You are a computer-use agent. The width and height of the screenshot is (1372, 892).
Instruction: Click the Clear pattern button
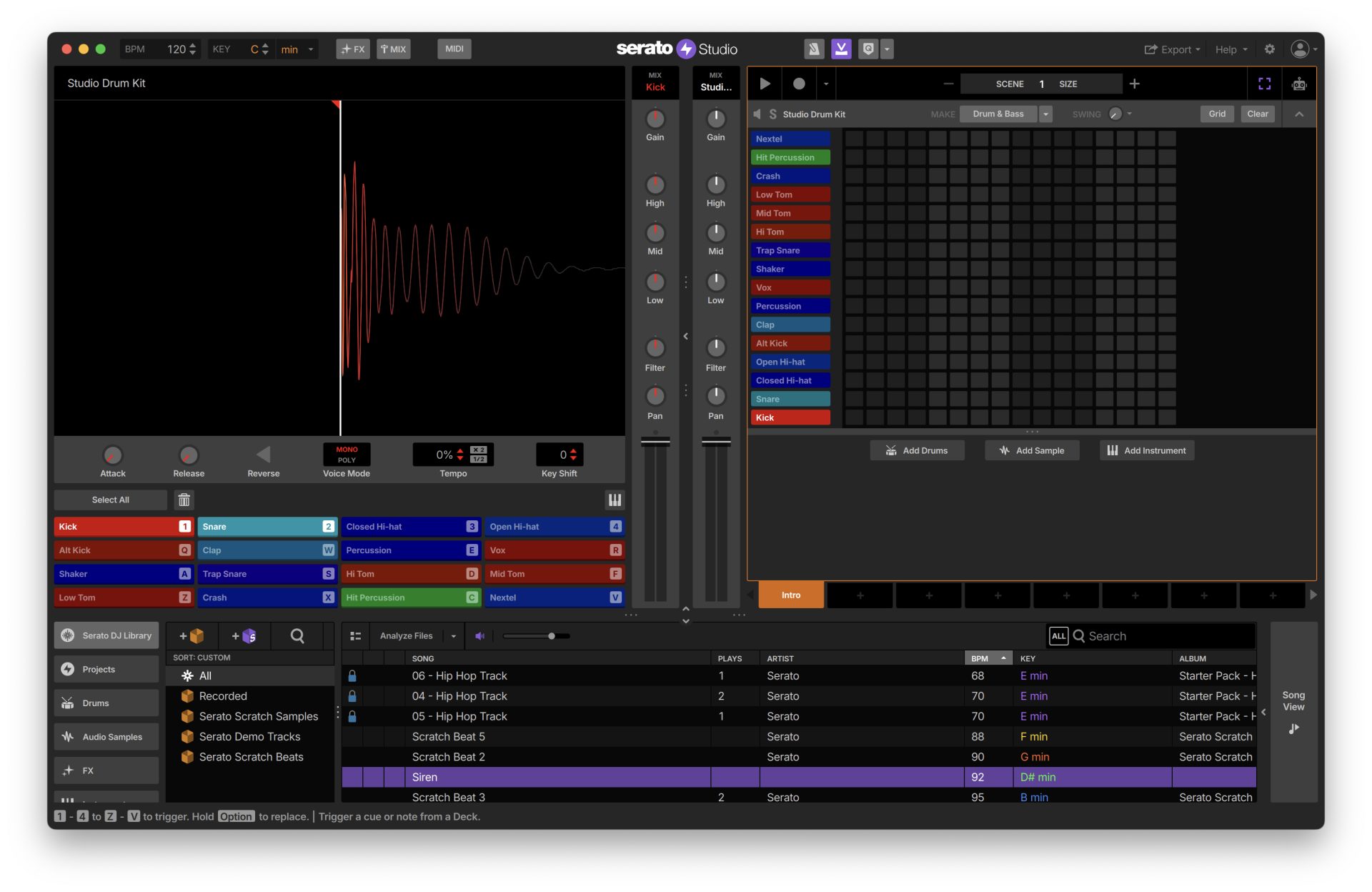1257,114
